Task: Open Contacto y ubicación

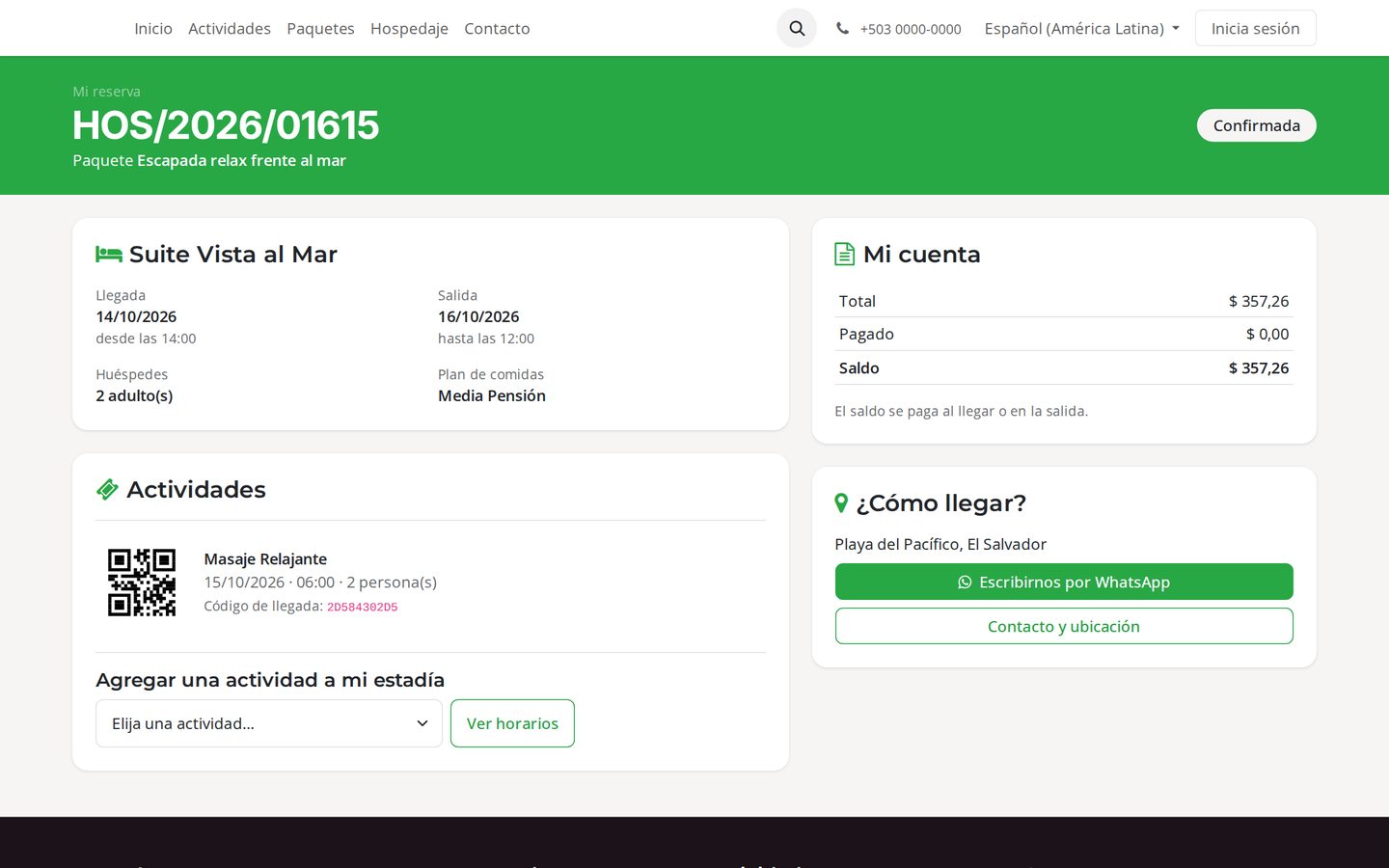Action: (1064, 626)
